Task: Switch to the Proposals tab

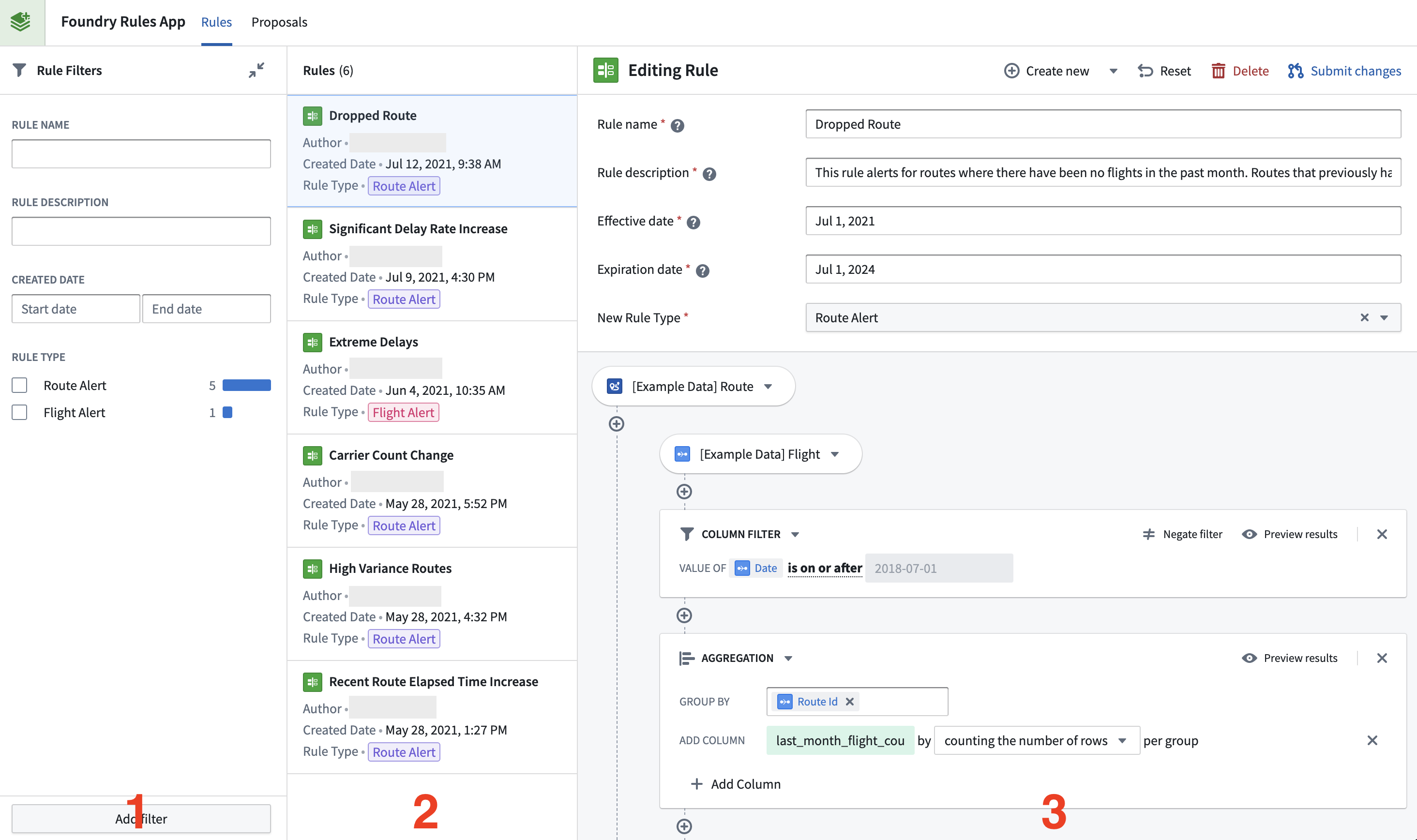Action: (x=279, y=22)
